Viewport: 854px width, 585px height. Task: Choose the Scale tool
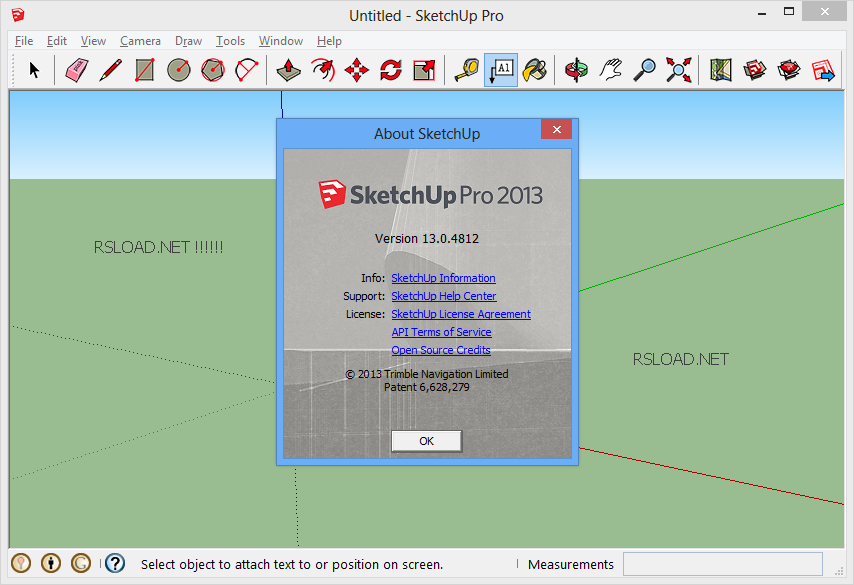(424, 70)
